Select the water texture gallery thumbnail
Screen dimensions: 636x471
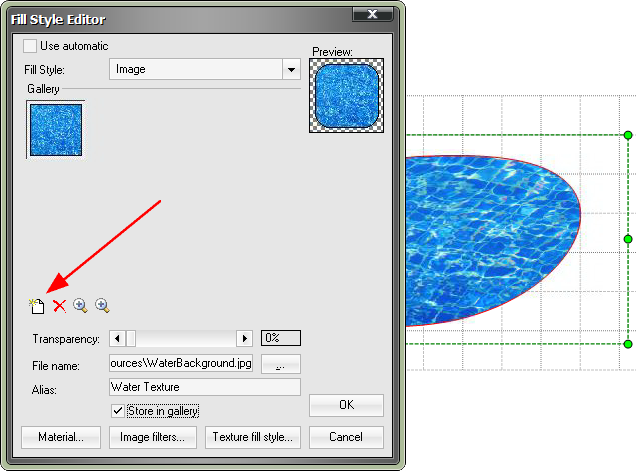click(56, 130)
